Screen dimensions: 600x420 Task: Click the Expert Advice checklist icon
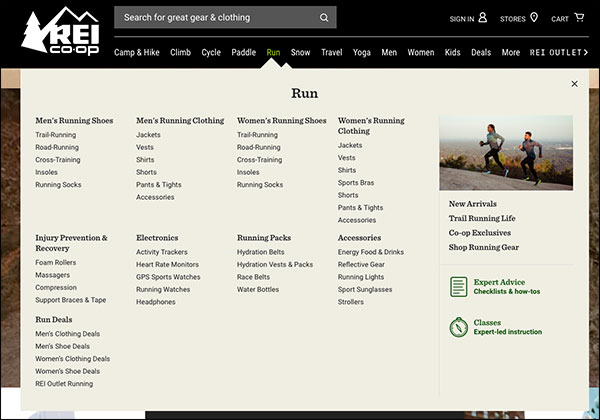coord(458,287)
